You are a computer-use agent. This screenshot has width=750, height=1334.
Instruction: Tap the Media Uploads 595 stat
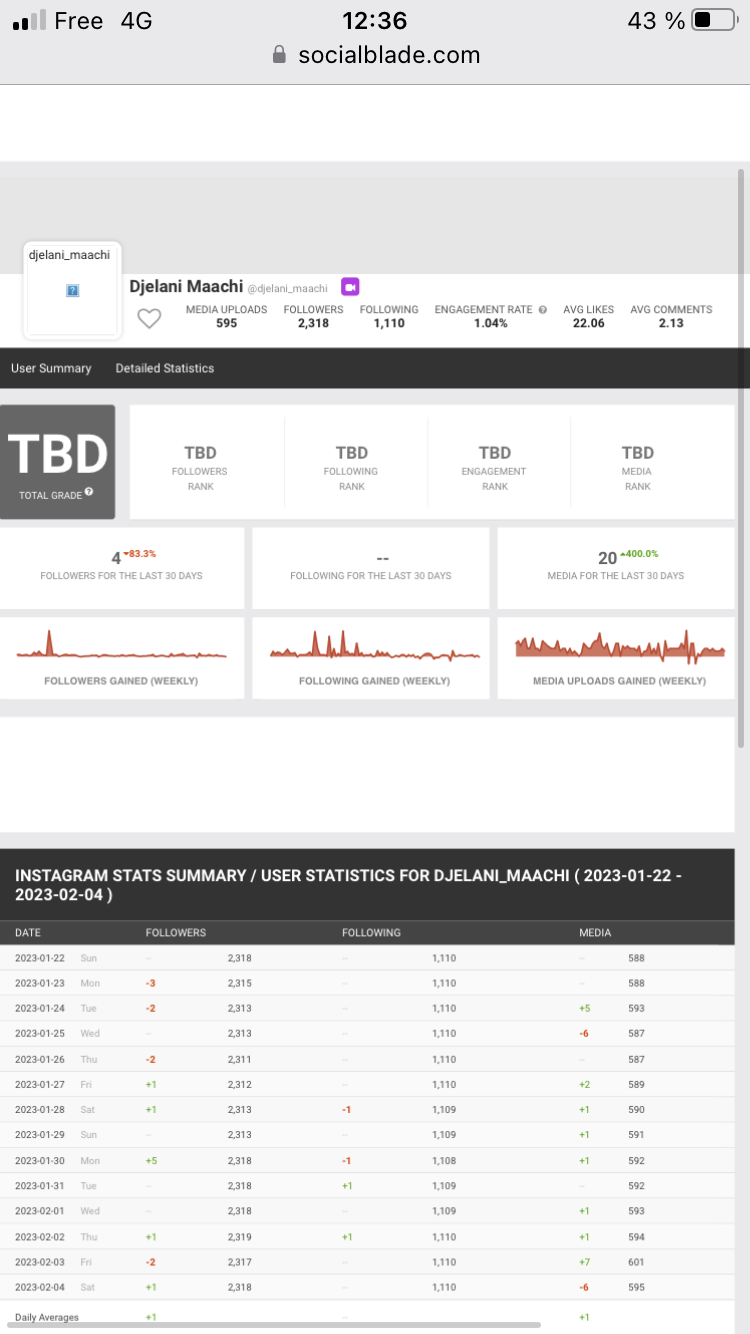pos(227,316)
